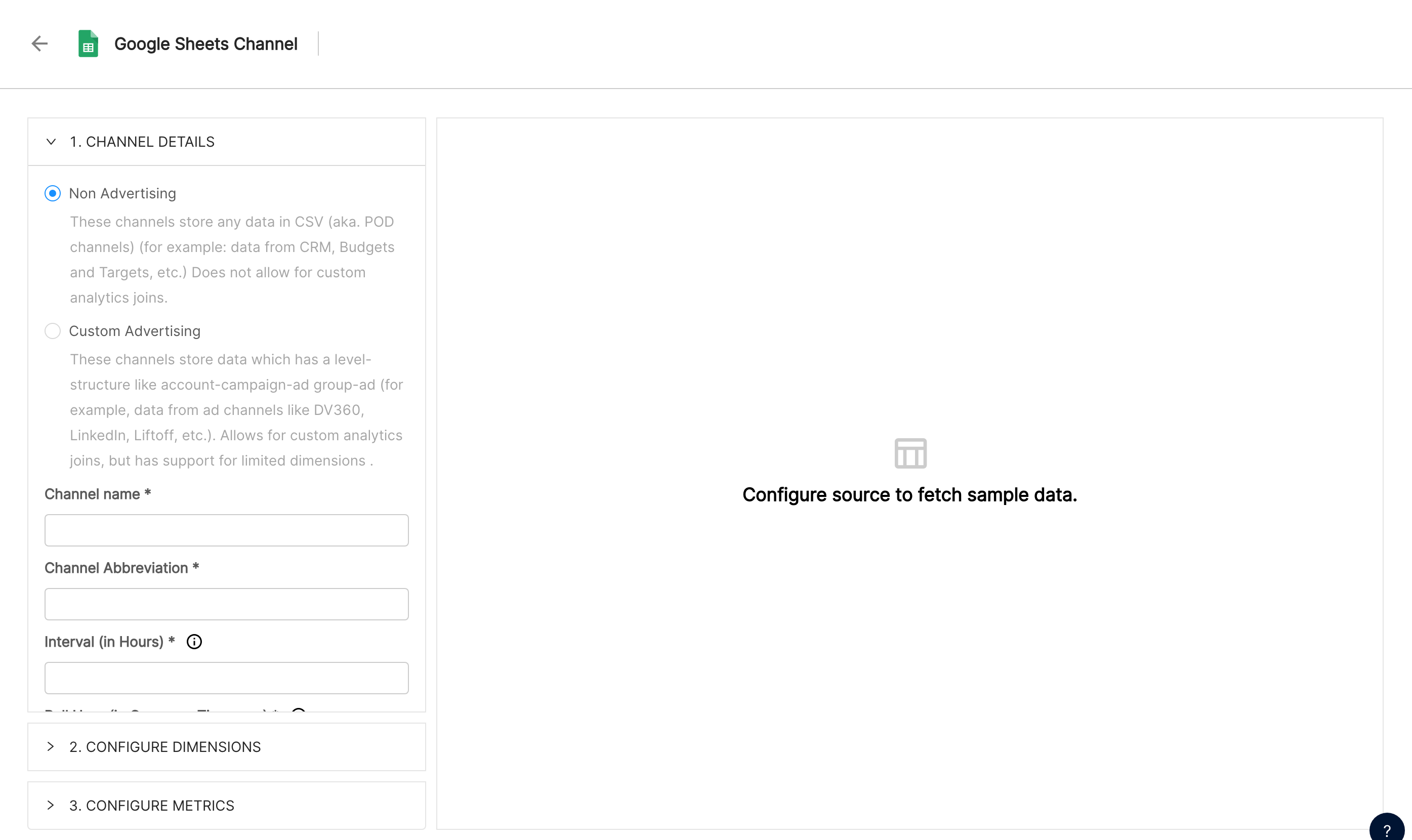
Task: Open info tooltip beside Interval (in Hours)
Action: tap(194, 641)
